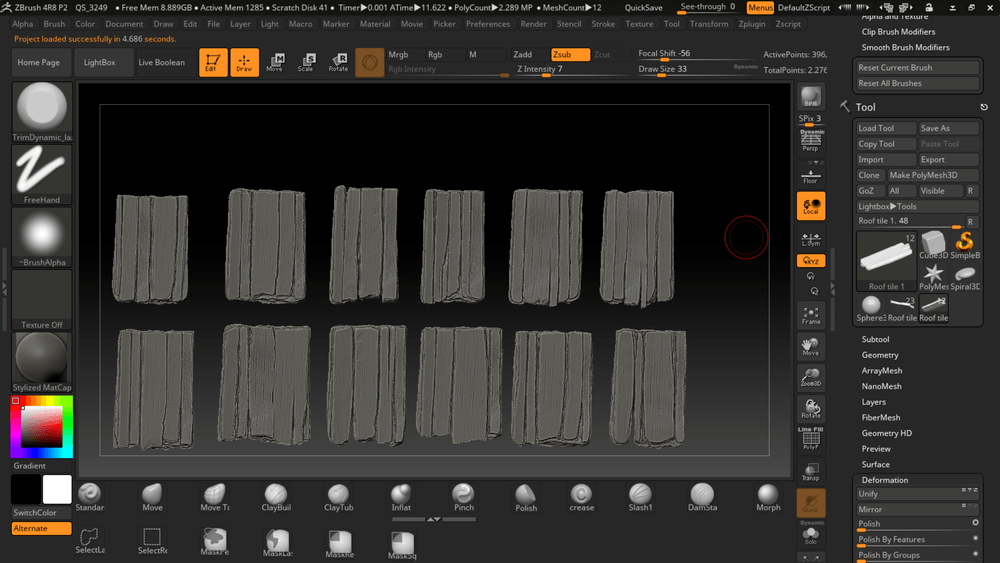Collapse the Deformation section
The height and width of the screenshot is (563, 1000).
pyautogui.click(x=885, y=480)
